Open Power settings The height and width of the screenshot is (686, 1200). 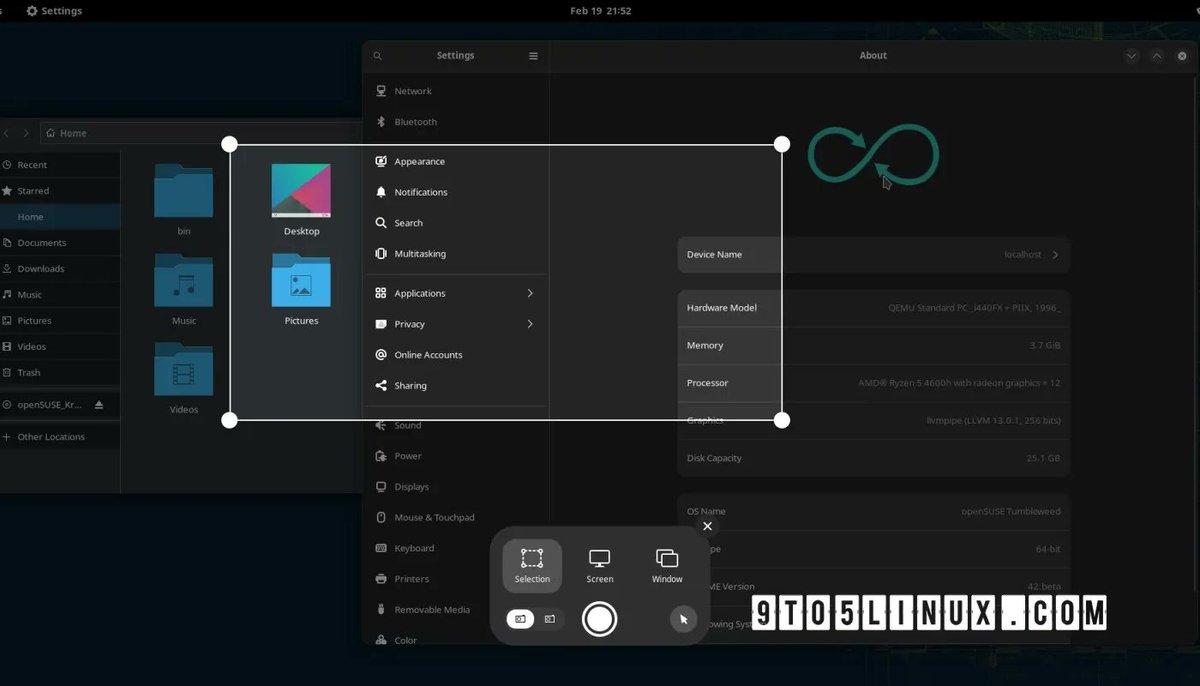456,456
